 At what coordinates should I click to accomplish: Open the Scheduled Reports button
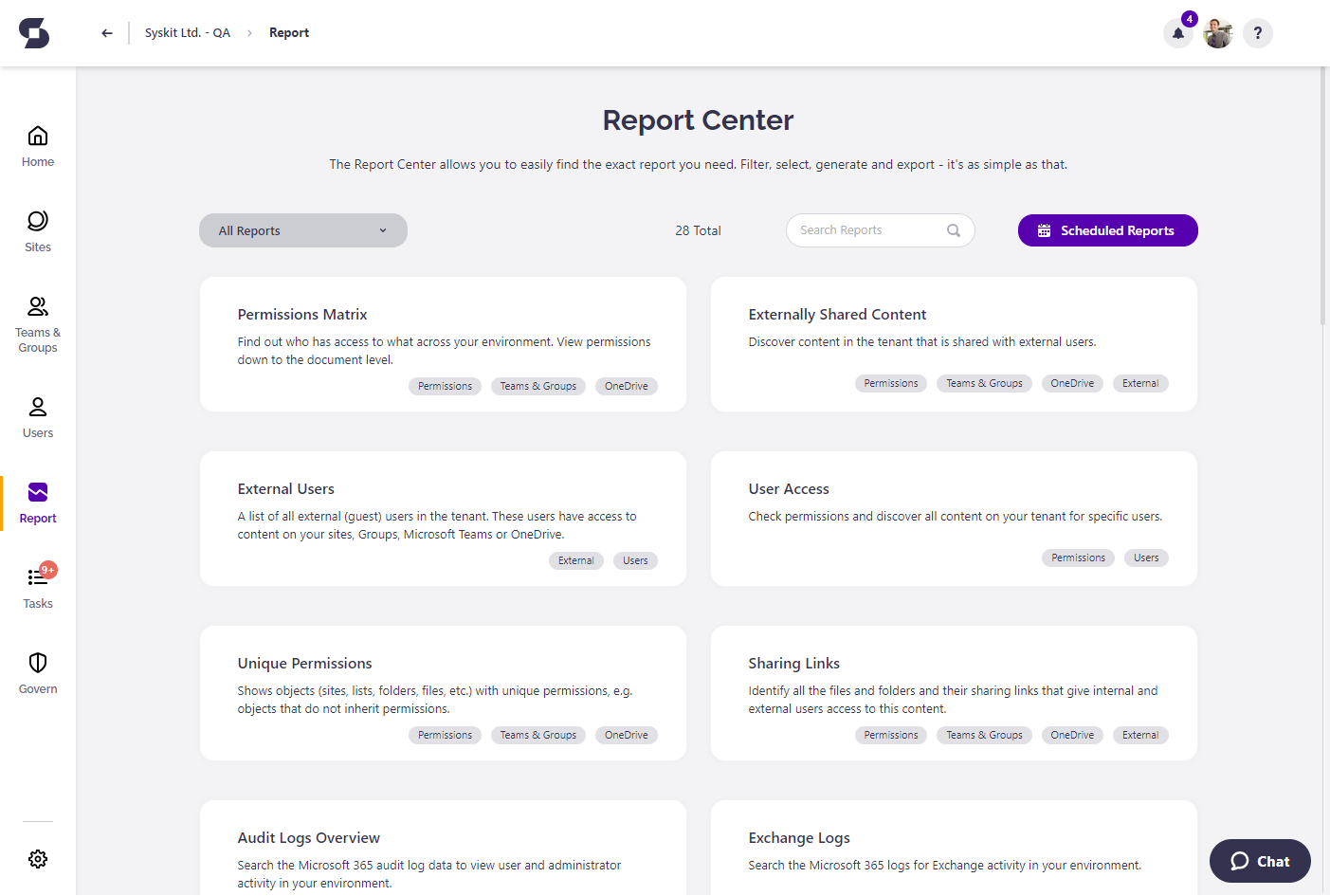(1107, 229)
